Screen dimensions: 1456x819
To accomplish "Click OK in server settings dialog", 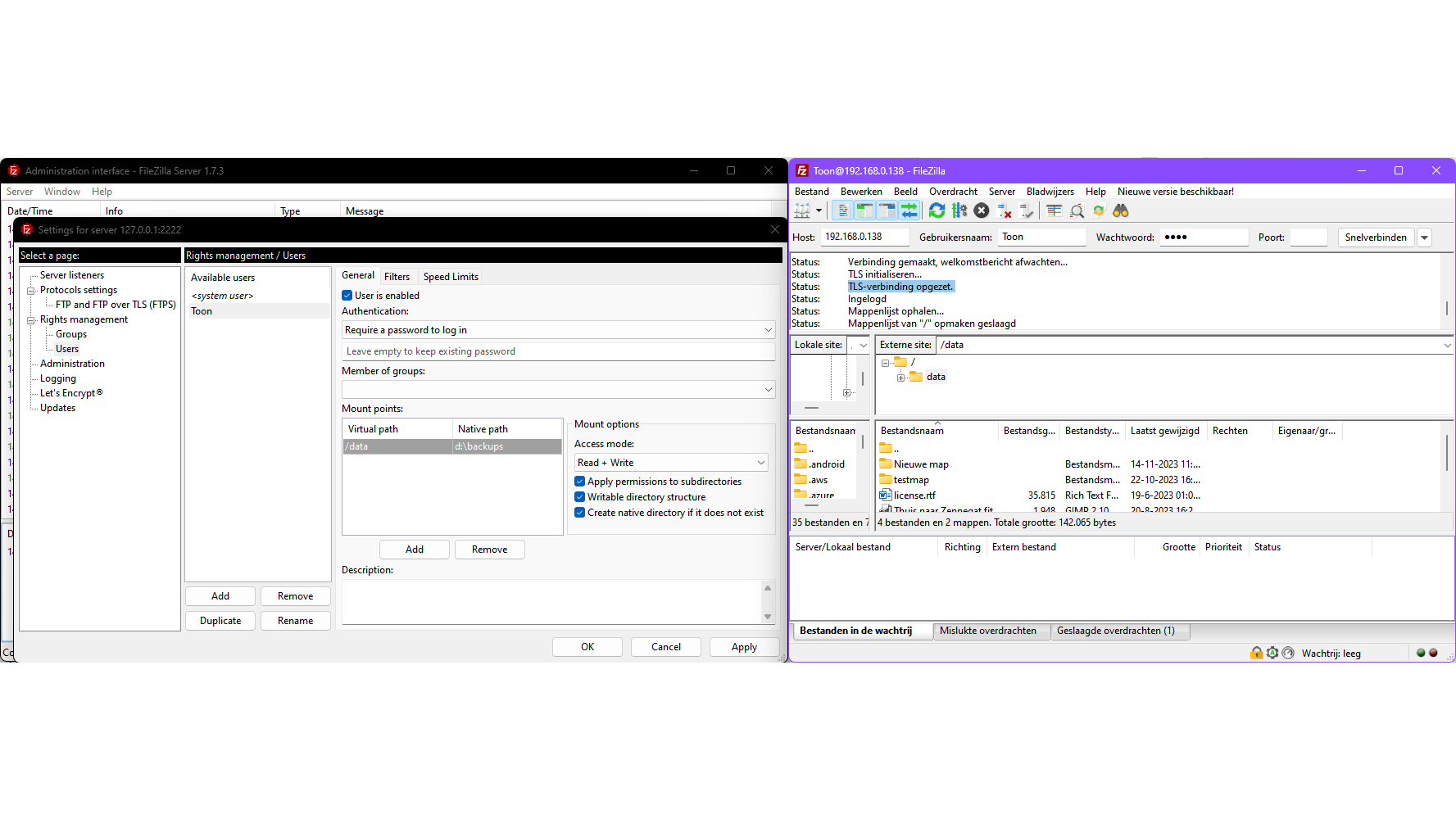I will click(587, 647).
